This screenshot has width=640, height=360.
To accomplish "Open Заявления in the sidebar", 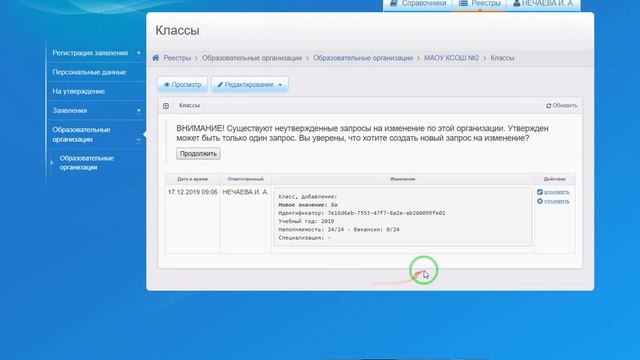I will tap(70, 111).
